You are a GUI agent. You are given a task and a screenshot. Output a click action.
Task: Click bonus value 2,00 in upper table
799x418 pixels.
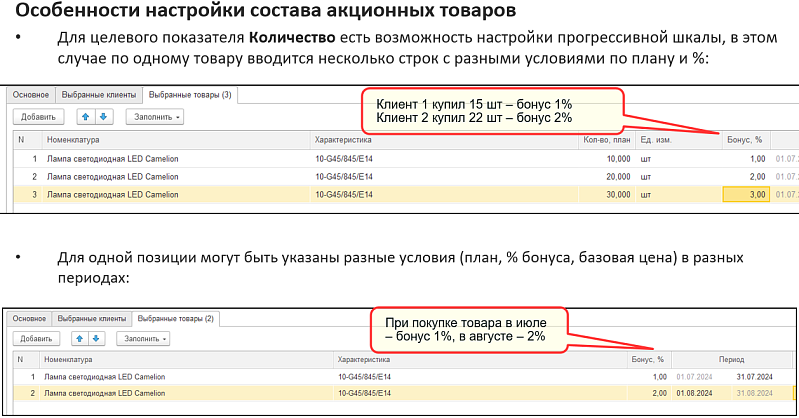757,177
